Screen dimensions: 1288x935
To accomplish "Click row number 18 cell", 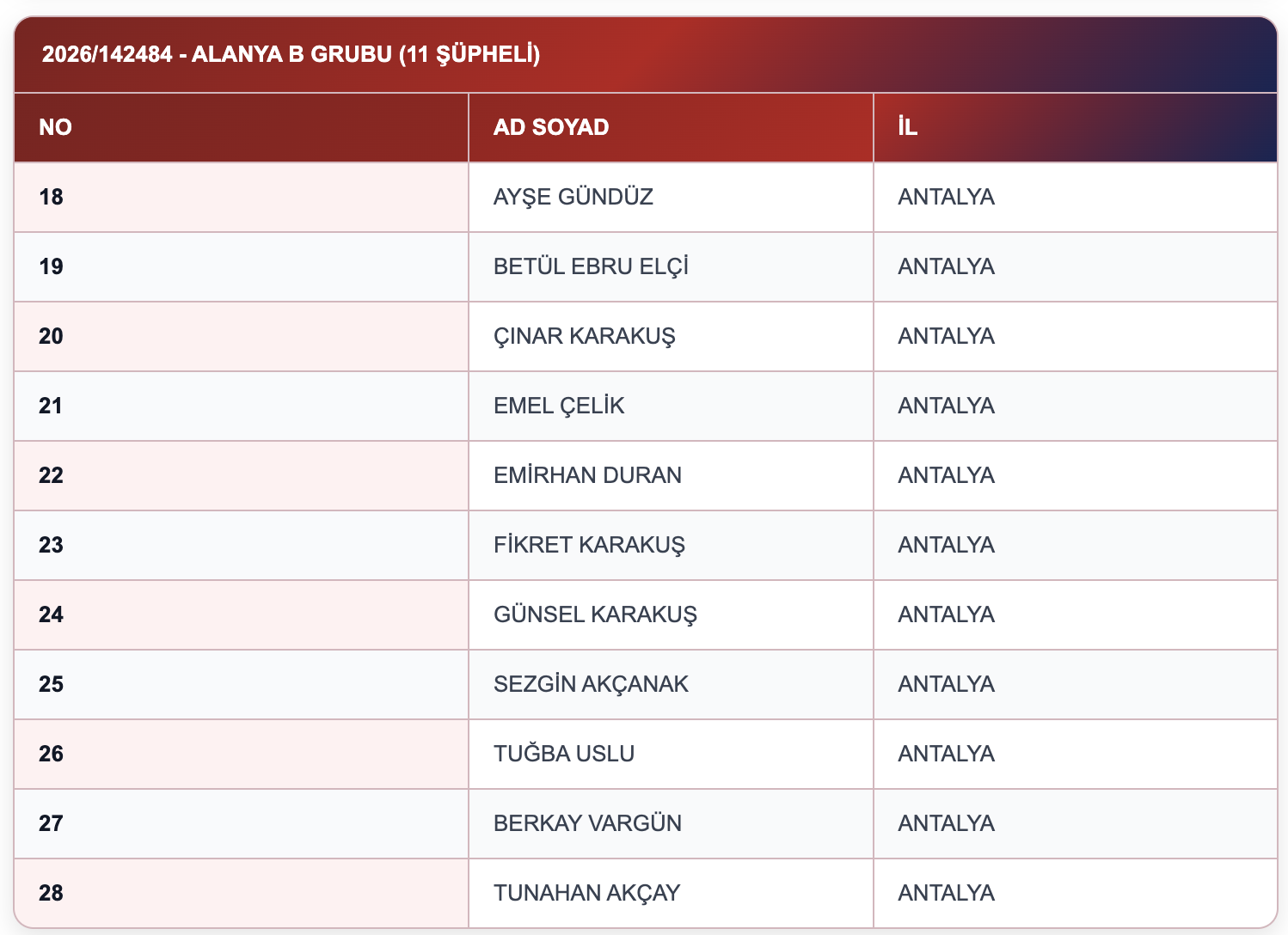I will (241, 197).
